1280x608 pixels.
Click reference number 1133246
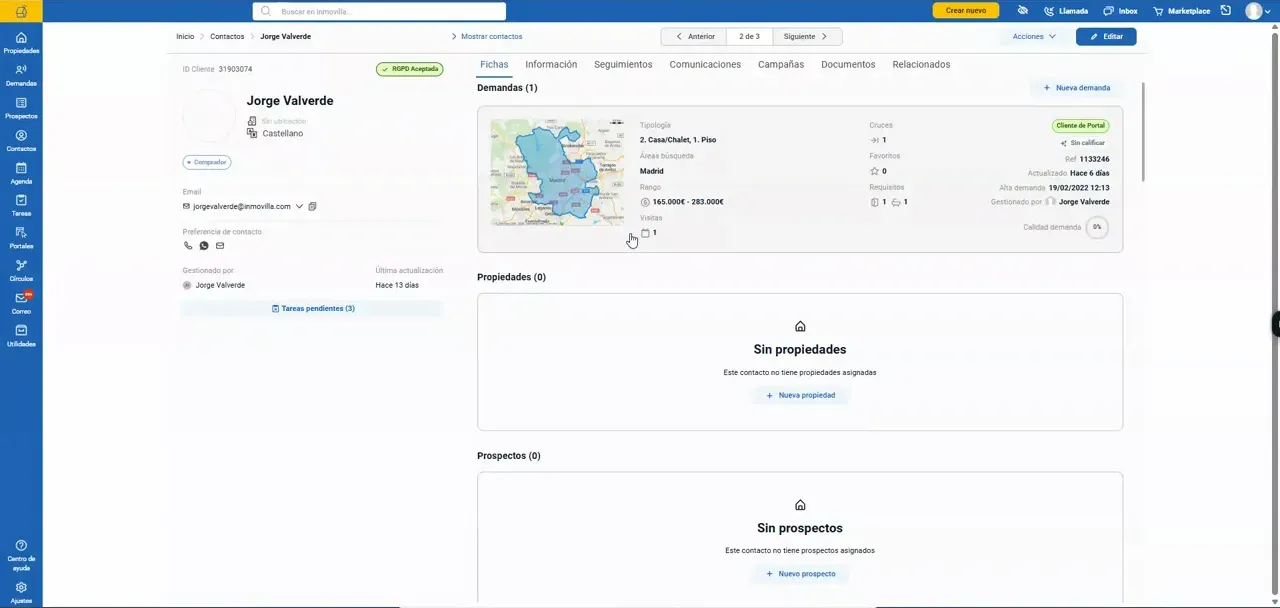pos(1094,159)
